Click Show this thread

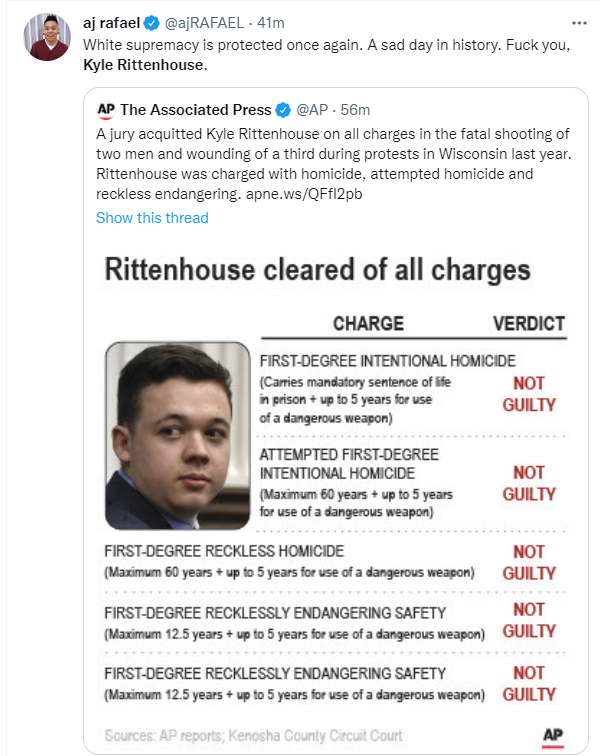pos(152,218)
